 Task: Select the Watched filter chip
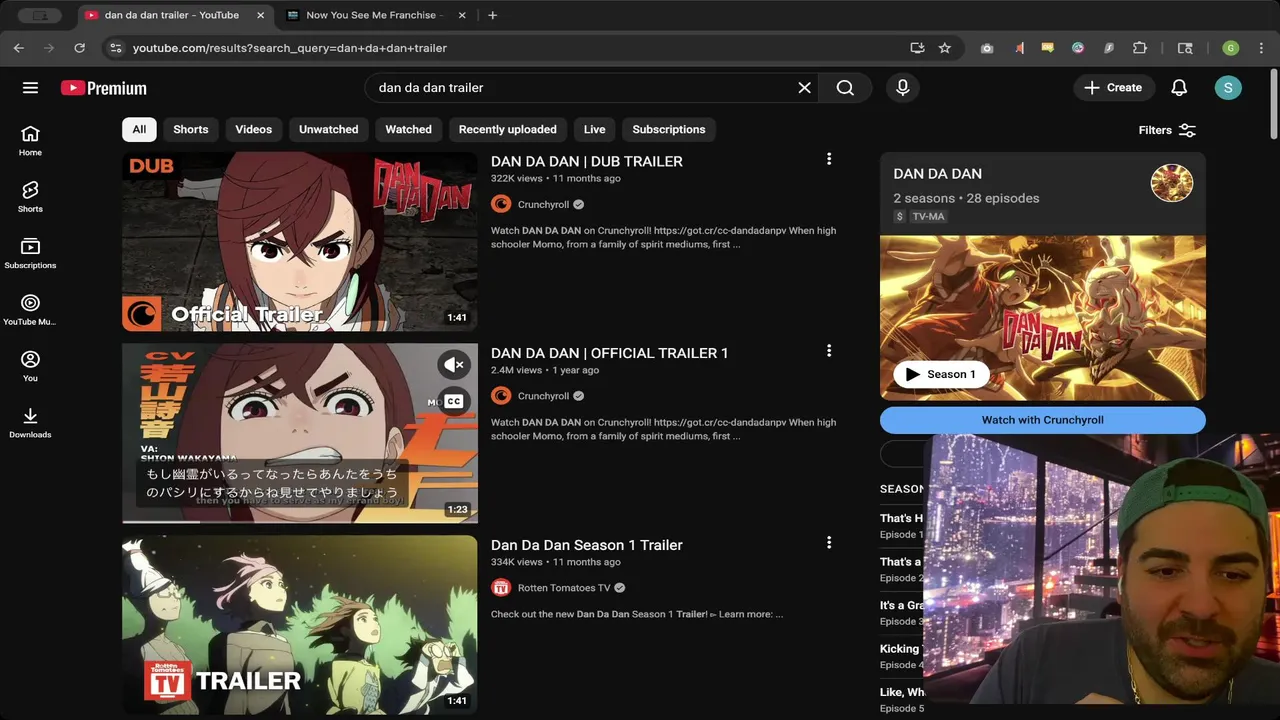(x=409, y=129)
